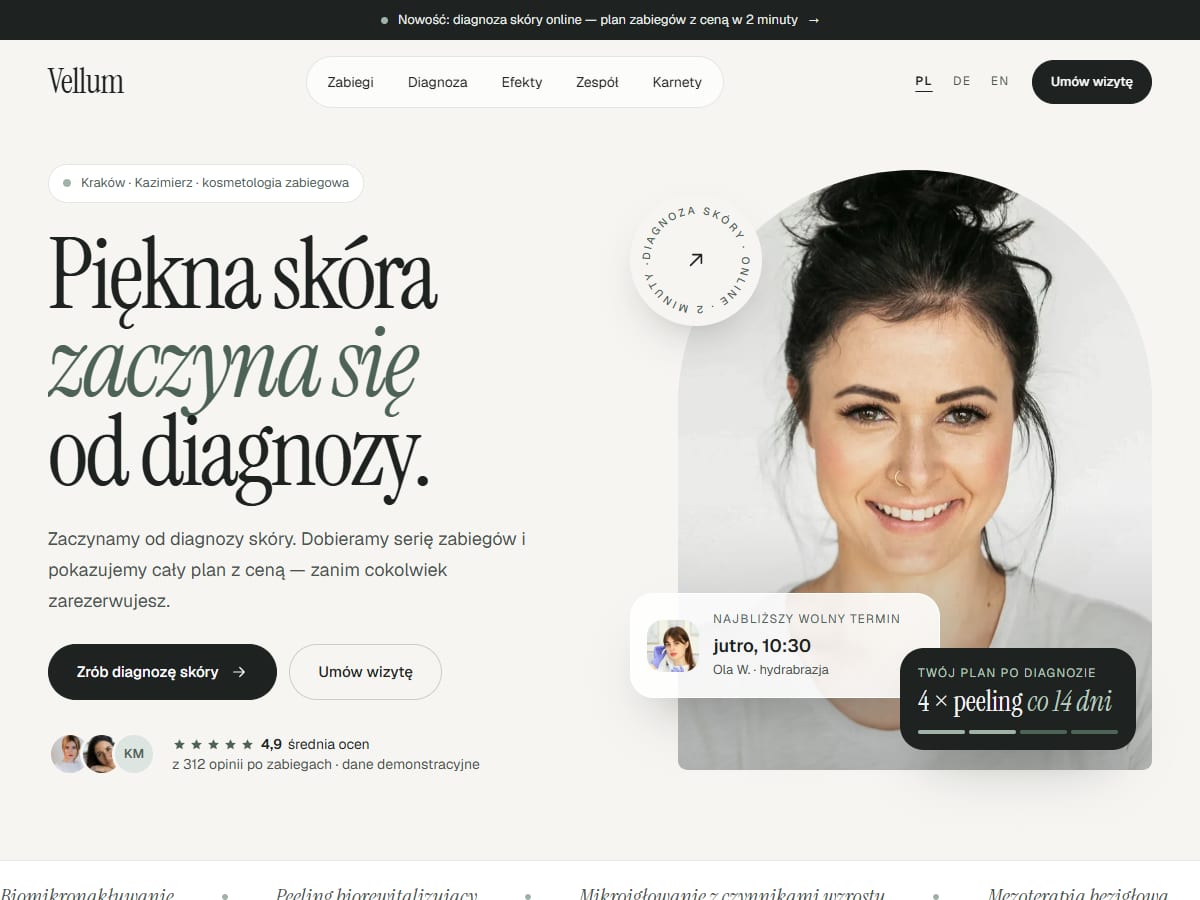The width and height of the screenshot is (1200, 900).
Task: Click the jutro, 10:30 appointment time
Action: pyautogui.click(x=762, y=645)
